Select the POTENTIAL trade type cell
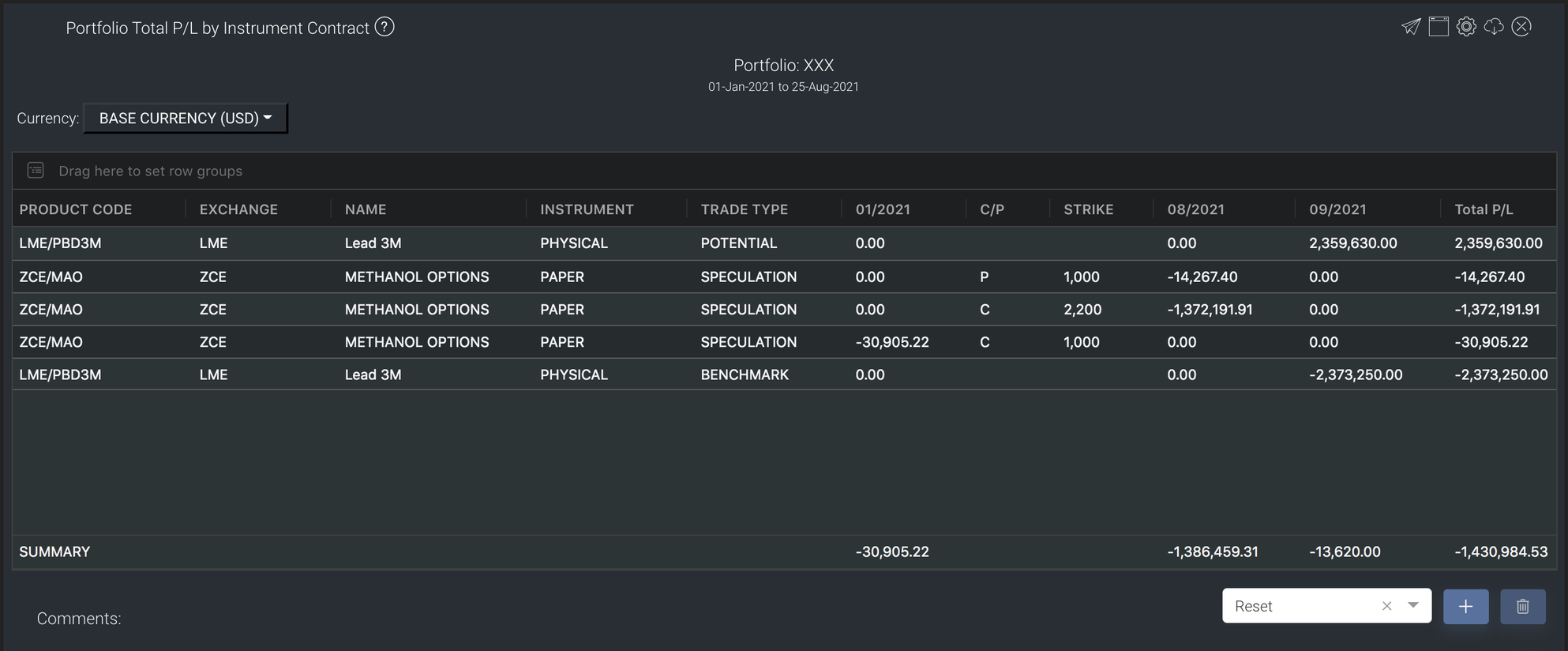This screenshot has height=651, width=1568. point(739,243)
